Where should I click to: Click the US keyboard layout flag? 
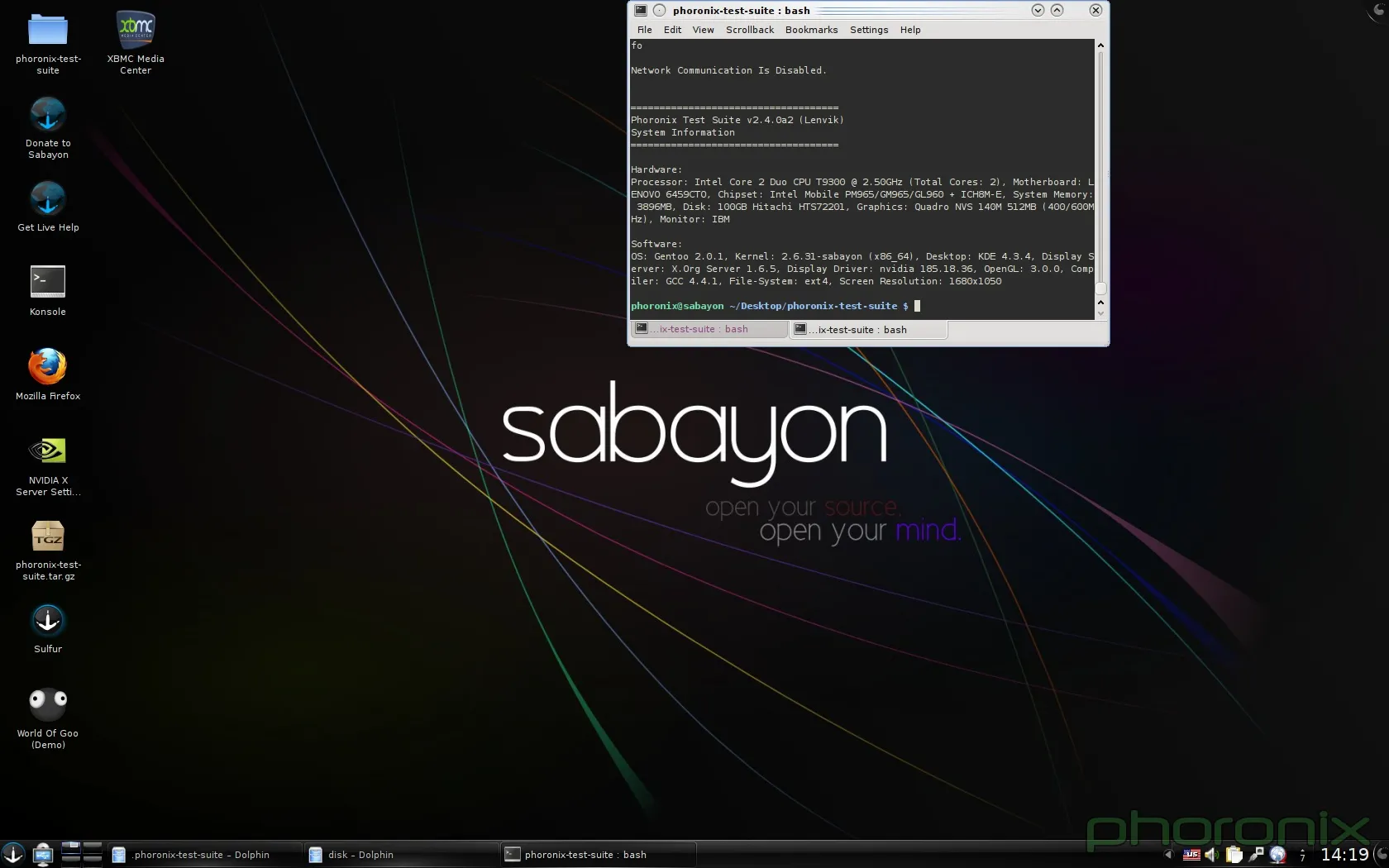coord(1191,855)
